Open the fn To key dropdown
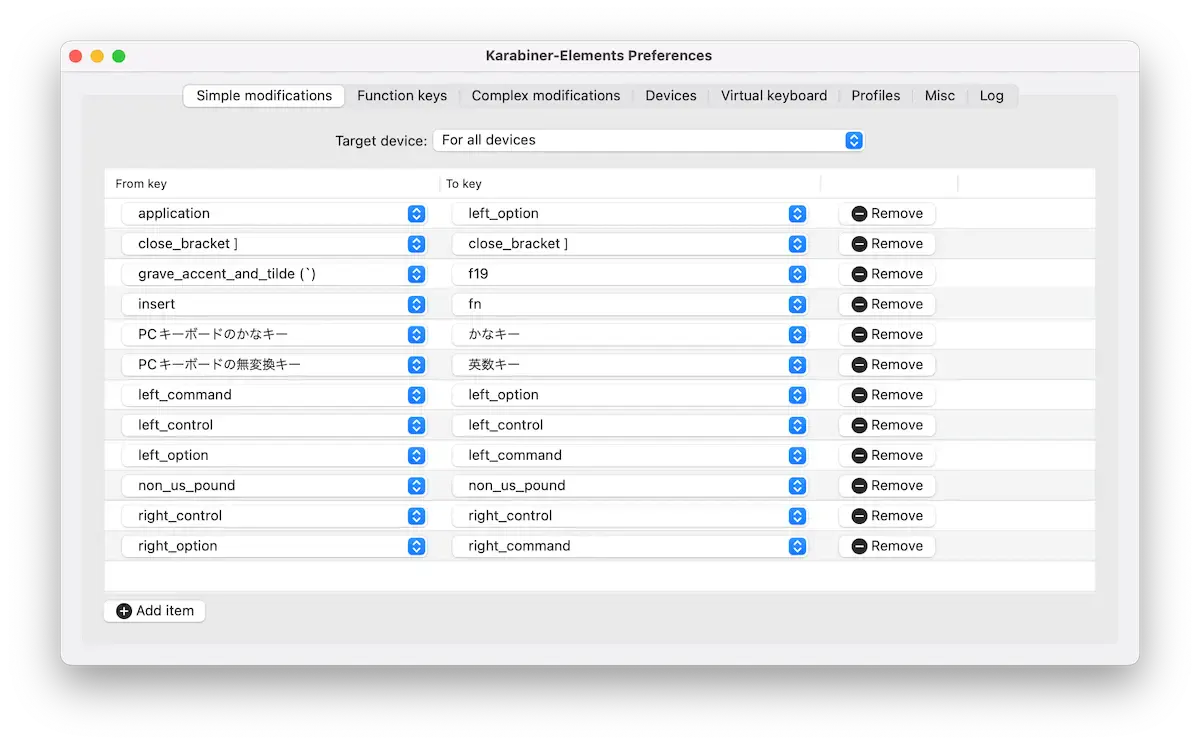Screen dimensions: 1200x745 coord(630,304)
